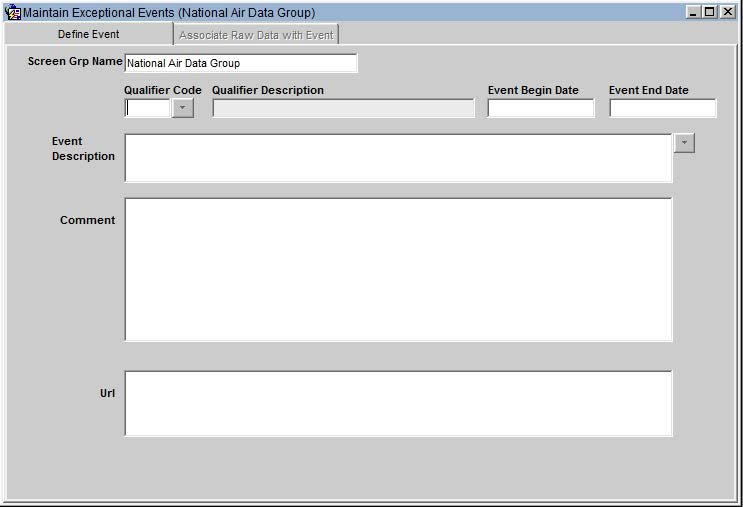Focus the Qualifier Code text box

pos(148,108)
